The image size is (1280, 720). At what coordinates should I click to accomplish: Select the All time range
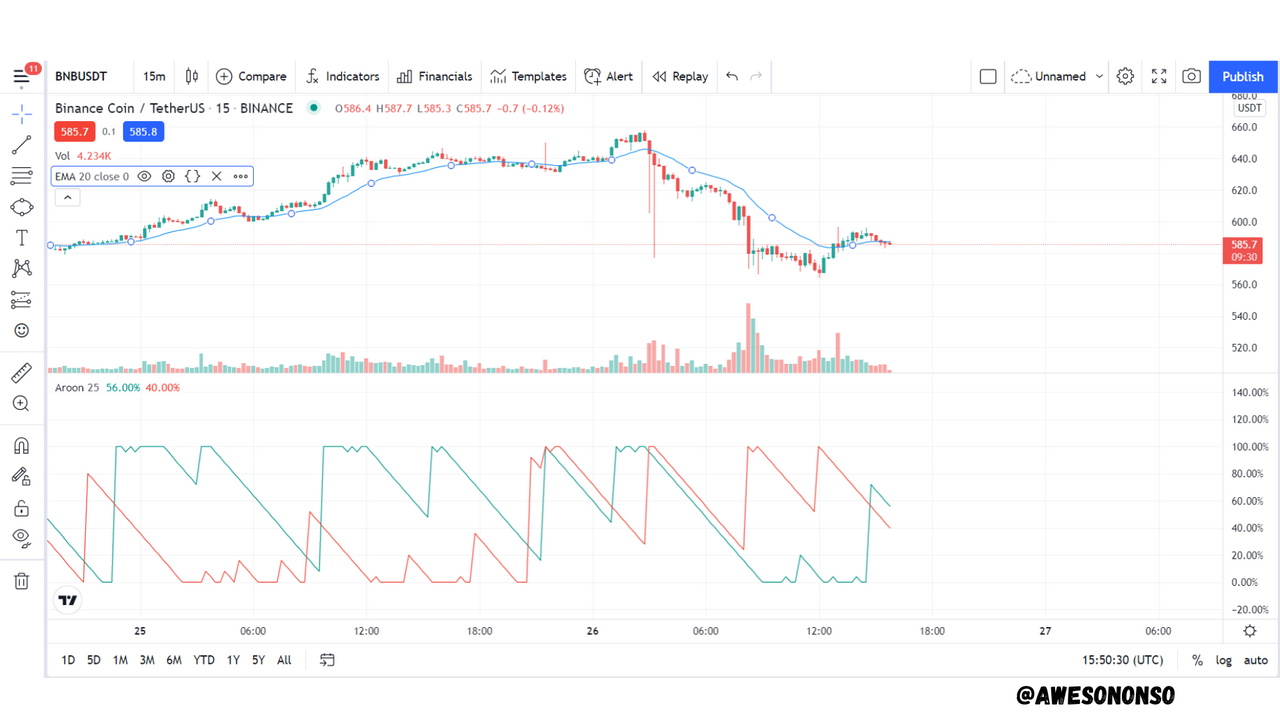click(x=284, y=660)
